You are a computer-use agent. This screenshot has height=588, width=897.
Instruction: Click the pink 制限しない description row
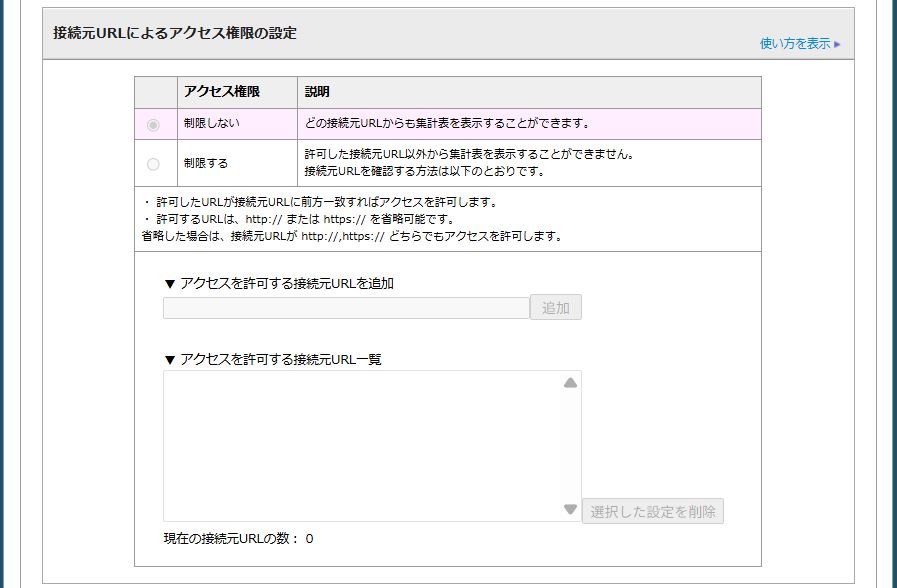click(446, 125)
